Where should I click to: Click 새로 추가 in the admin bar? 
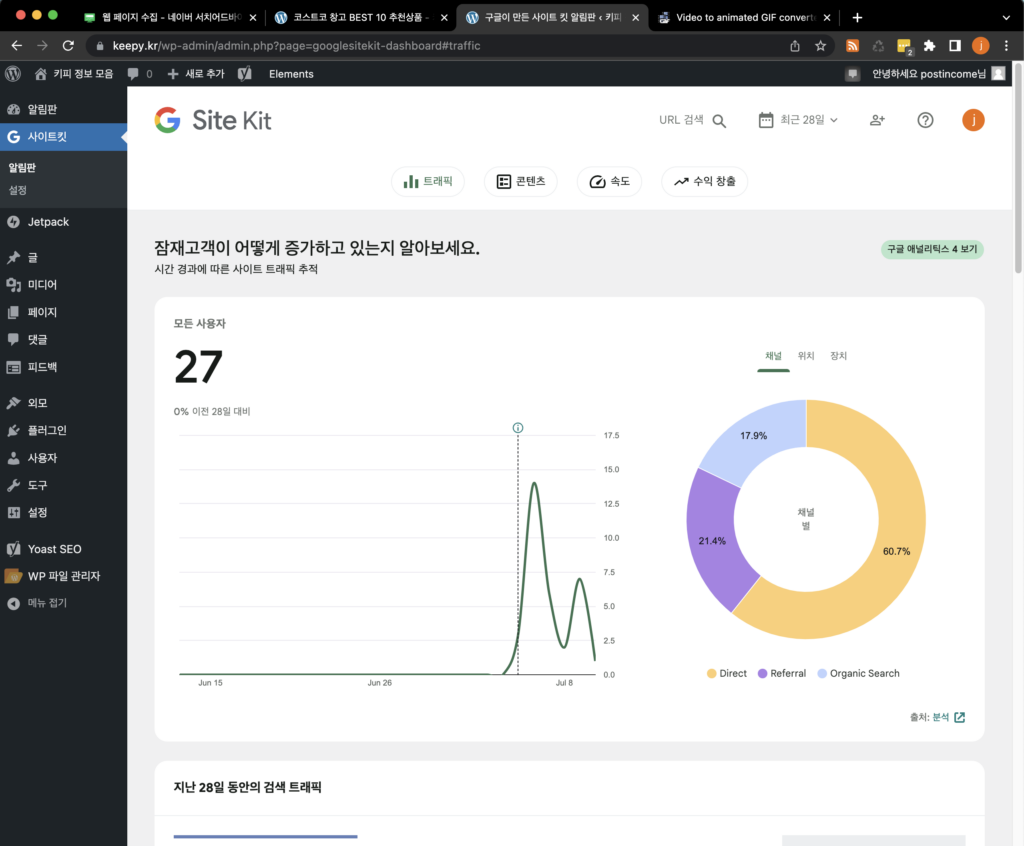pyautogui.click(x=196, y=74)
